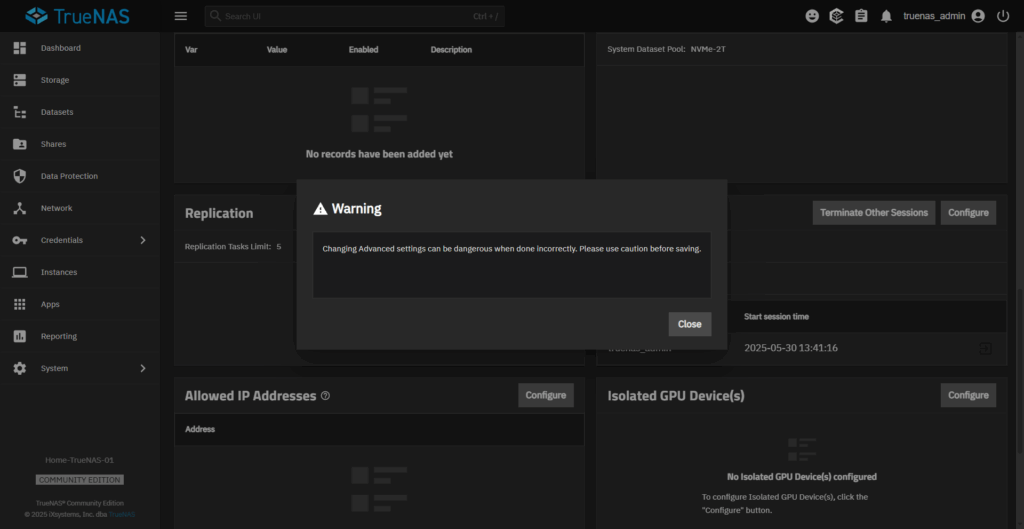Click the Apps grid icon

20,304
